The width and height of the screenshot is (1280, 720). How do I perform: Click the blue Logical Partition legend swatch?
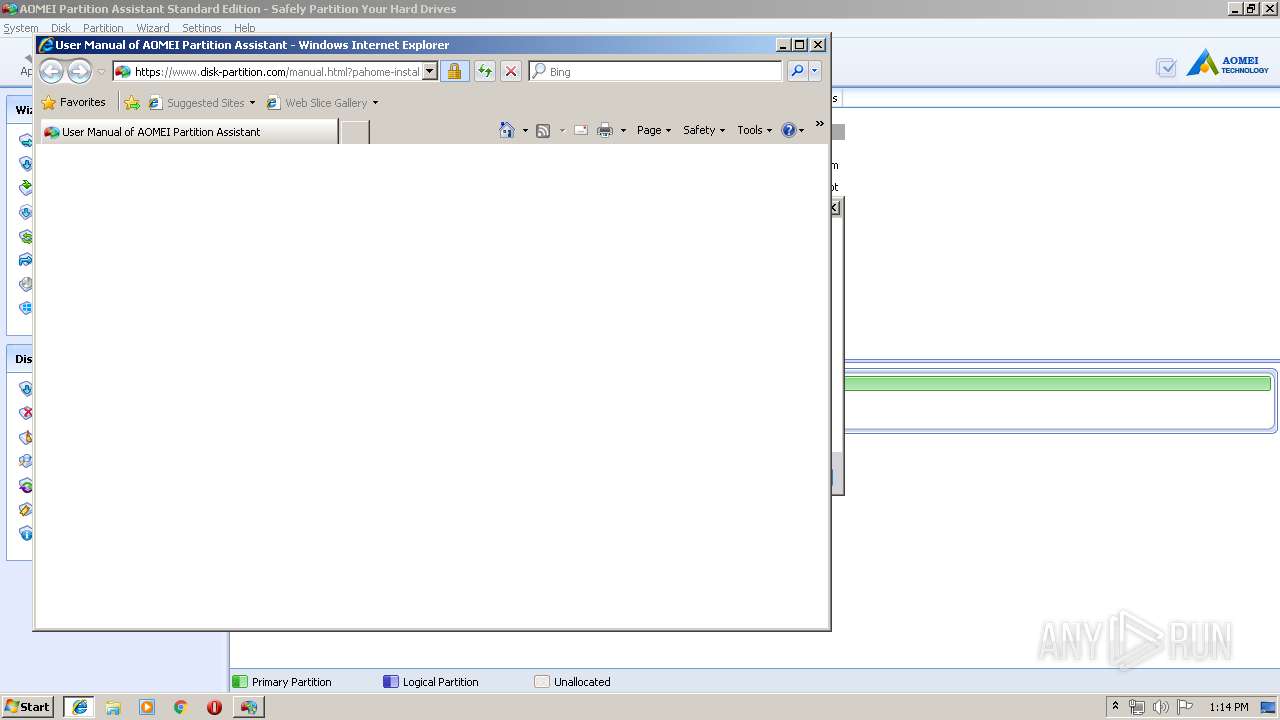pyautogui.click(x=391, y=682)
